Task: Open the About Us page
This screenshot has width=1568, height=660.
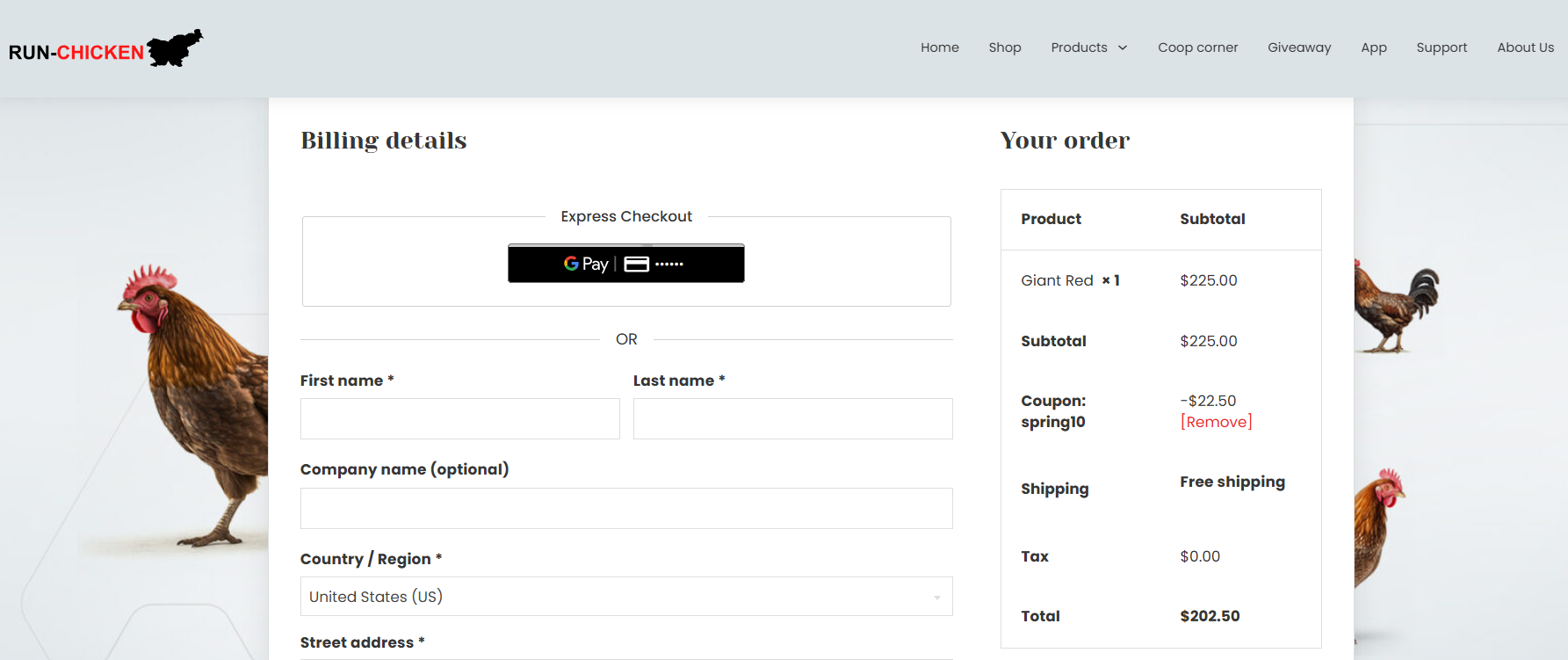Action: (1526, 47)
